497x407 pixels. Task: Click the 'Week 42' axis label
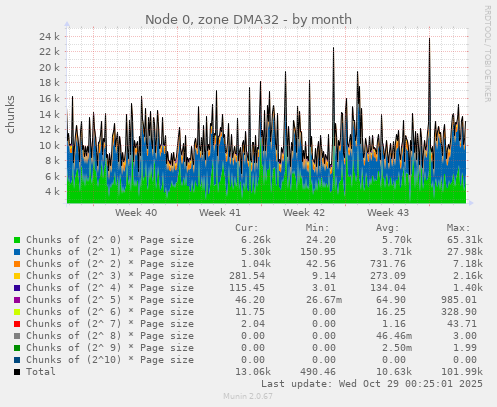tap(304, 213)
